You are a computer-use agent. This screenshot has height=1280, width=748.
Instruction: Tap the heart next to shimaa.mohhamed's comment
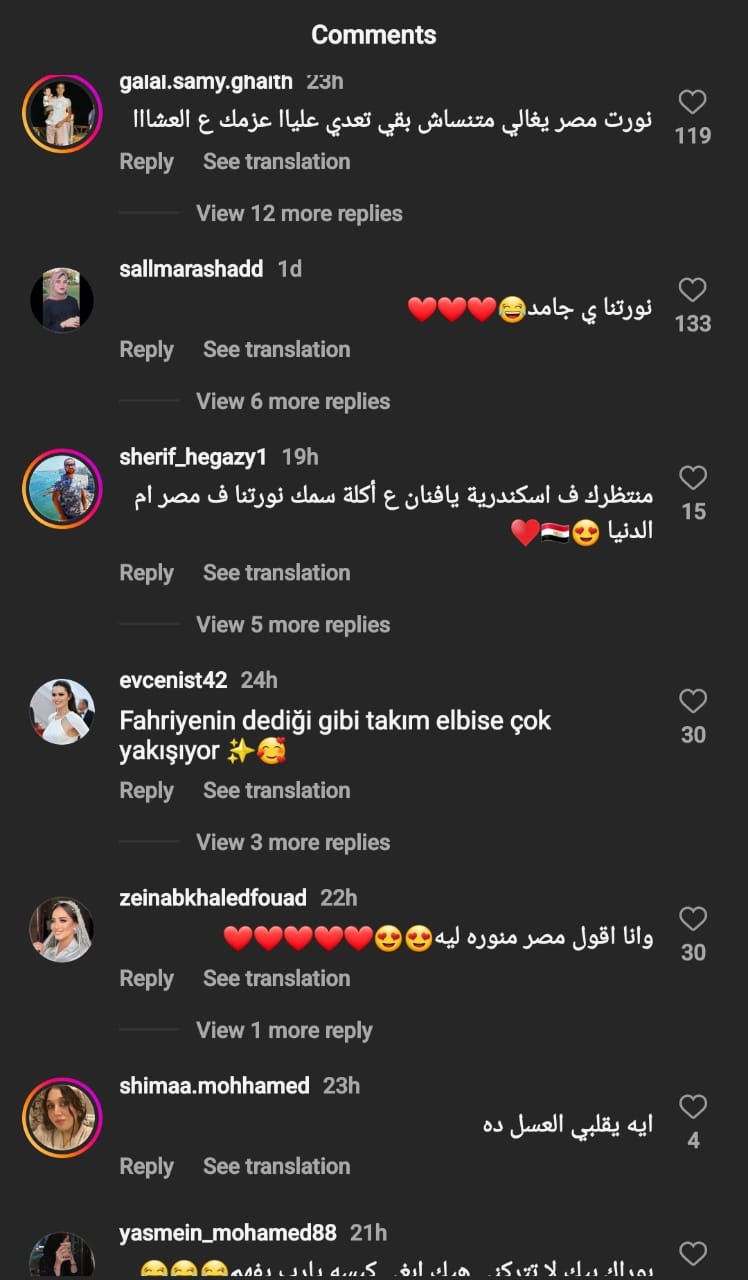click(693, 1107)
